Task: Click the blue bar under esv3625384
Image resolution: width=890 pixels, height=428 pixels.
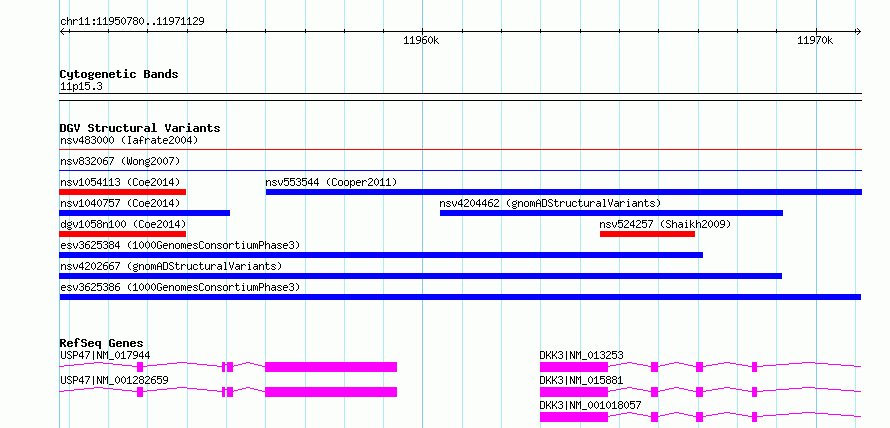Action: point(381,255)
